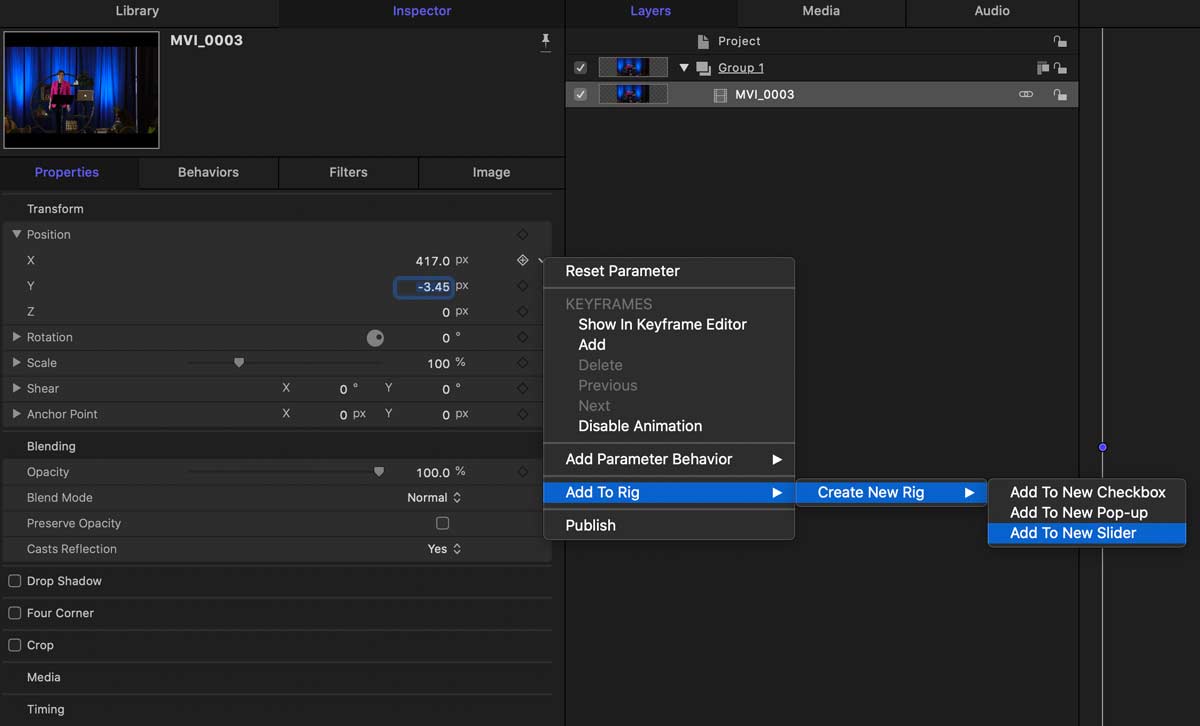The image size is (1200, 726).
Task: Toggle visibility checkbox for MVI_0003 layer
Action: 581,95
